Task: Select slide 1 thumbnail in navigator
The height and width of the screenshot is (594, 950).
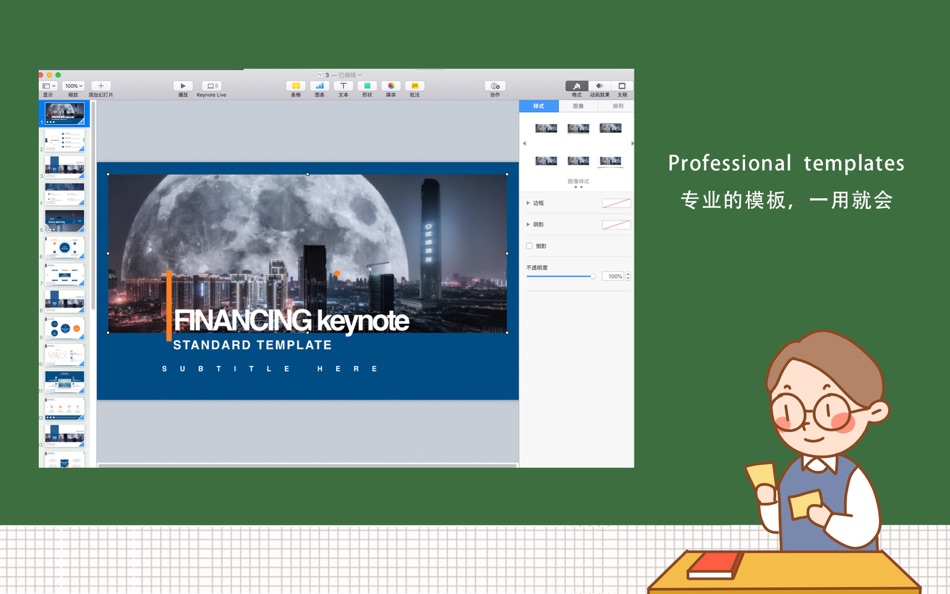Action: pyautogui.click(x=64, y=113)
